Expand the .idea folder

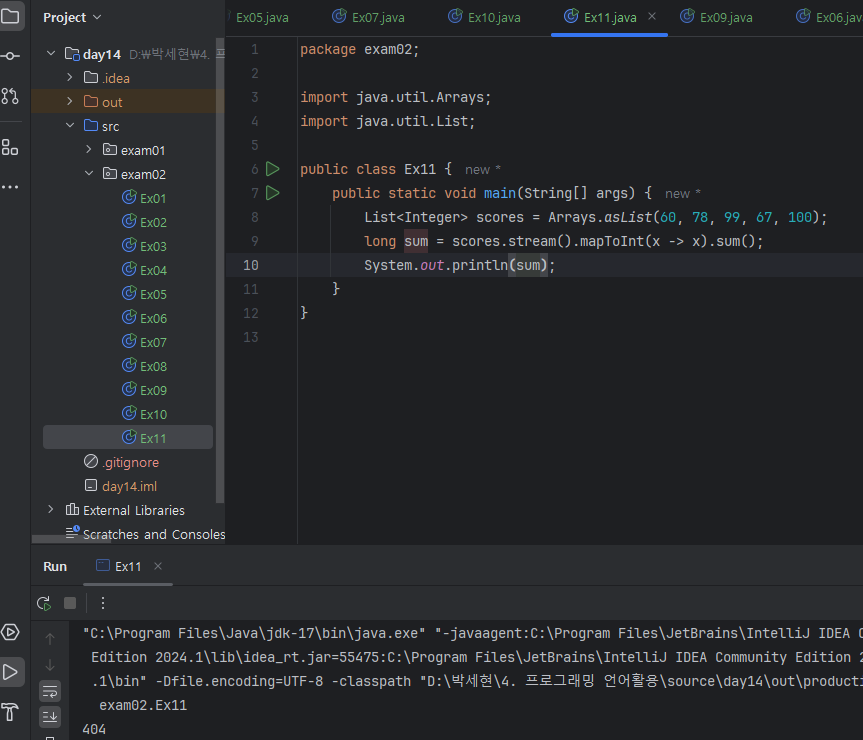[x=70, y=78]
